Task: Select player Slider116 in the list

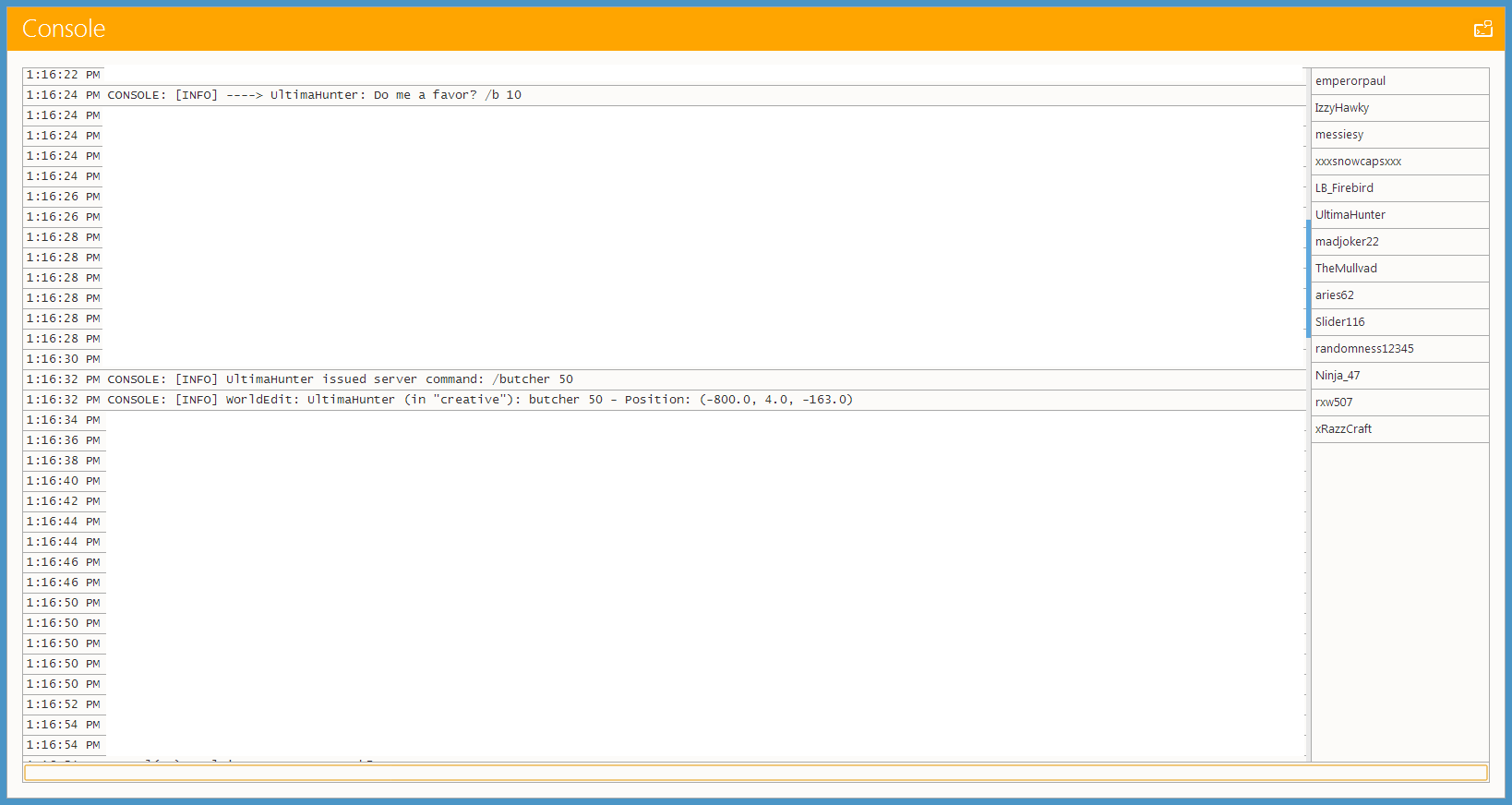Action: 1399,322
